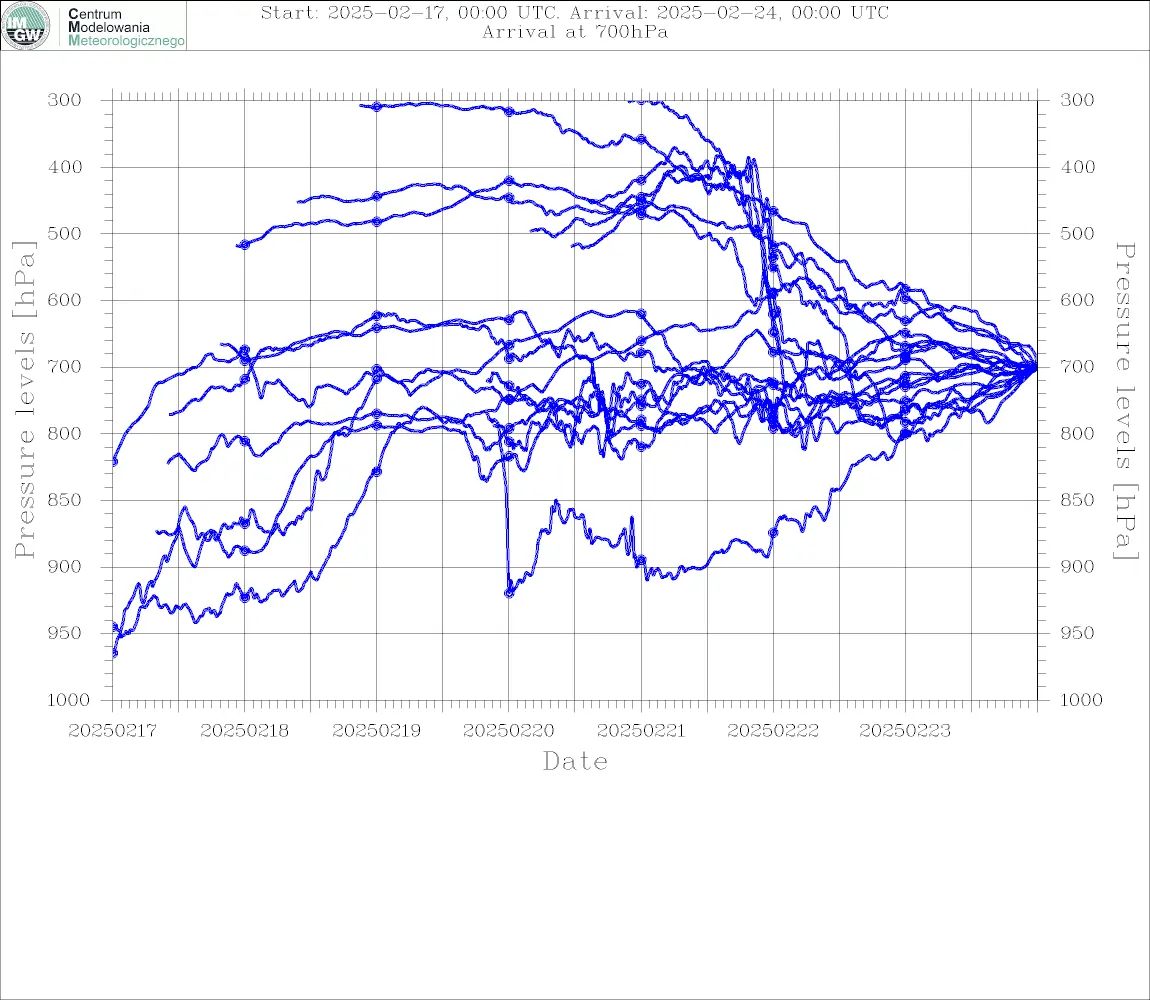Screen dimensions: 1150x1000
Task: Click the IMGW round logo icon
Action: 26,26
